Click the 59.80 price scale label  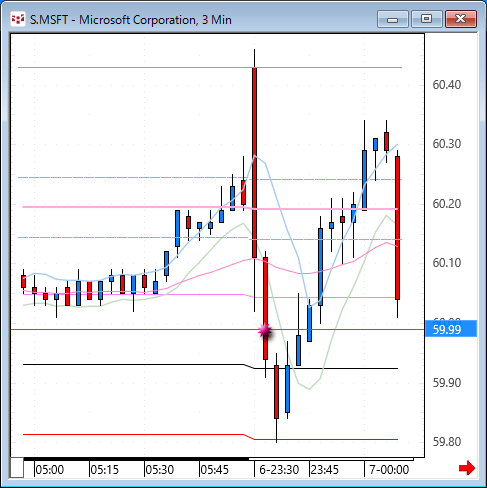[447, 442]
